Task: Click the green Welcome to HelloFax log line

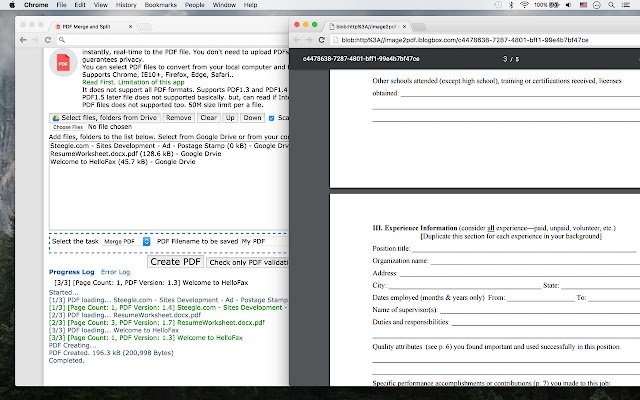Action: click(x=146, y=338)
